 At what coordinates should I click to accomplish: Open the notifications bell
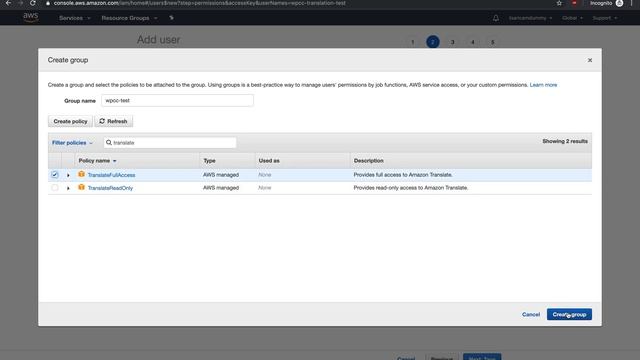point(496,18)
